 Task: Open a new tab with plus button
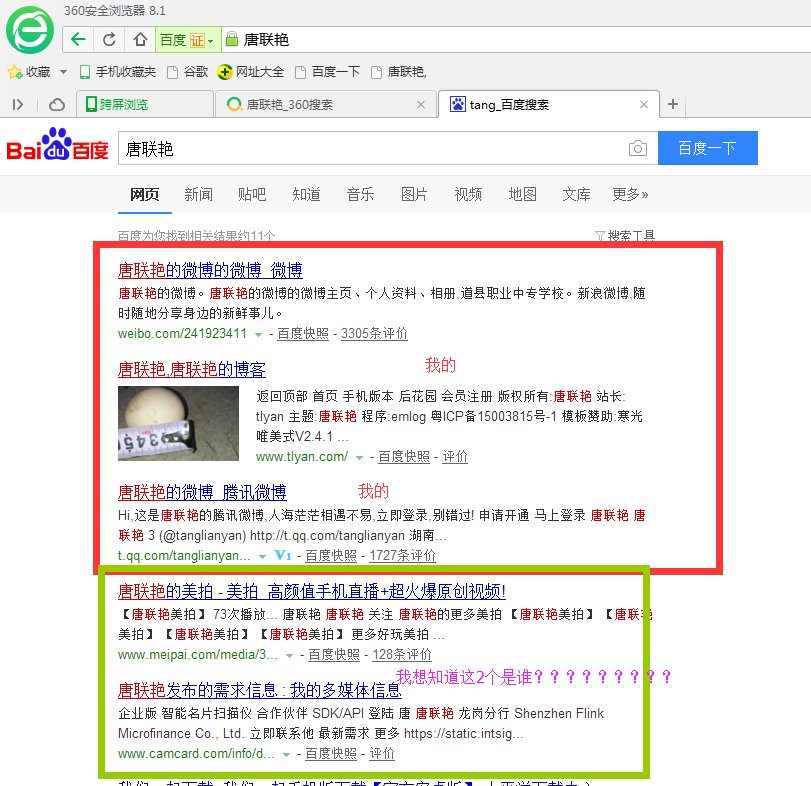click(673, 104)
